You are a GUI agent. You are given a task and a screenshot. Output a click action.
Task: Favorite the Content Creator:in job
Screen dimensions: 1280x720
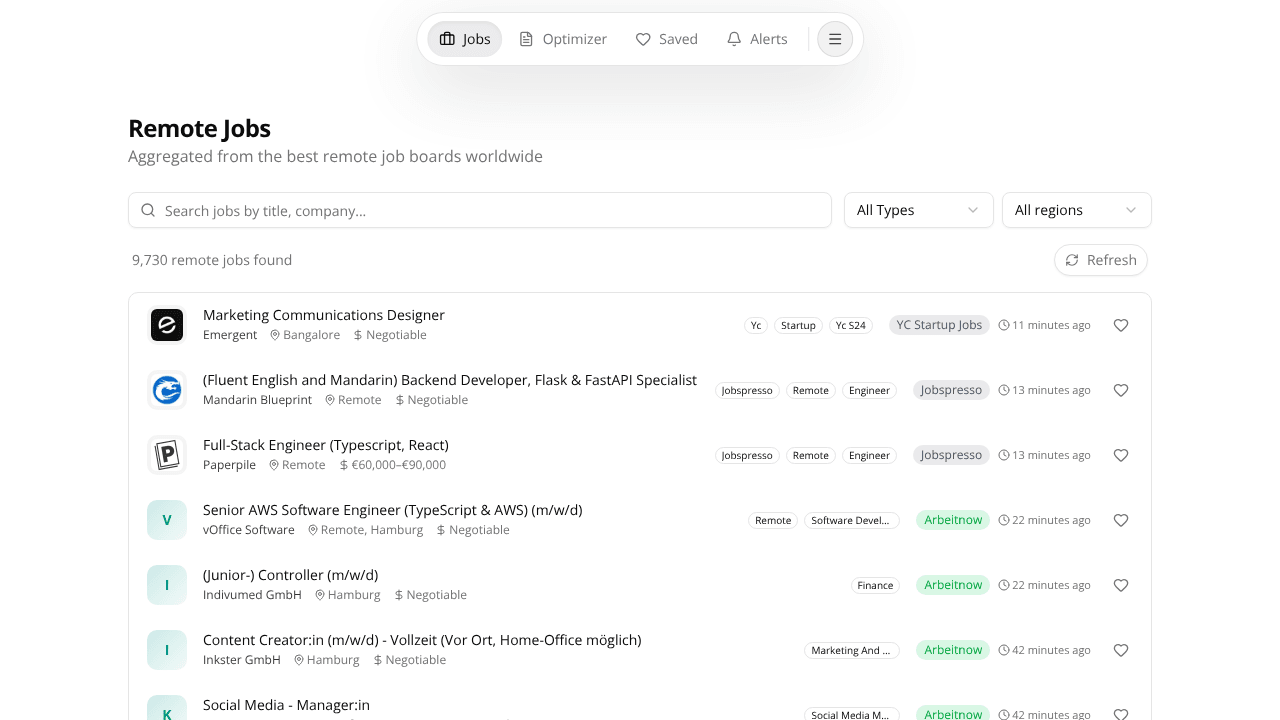point(1121,650)
